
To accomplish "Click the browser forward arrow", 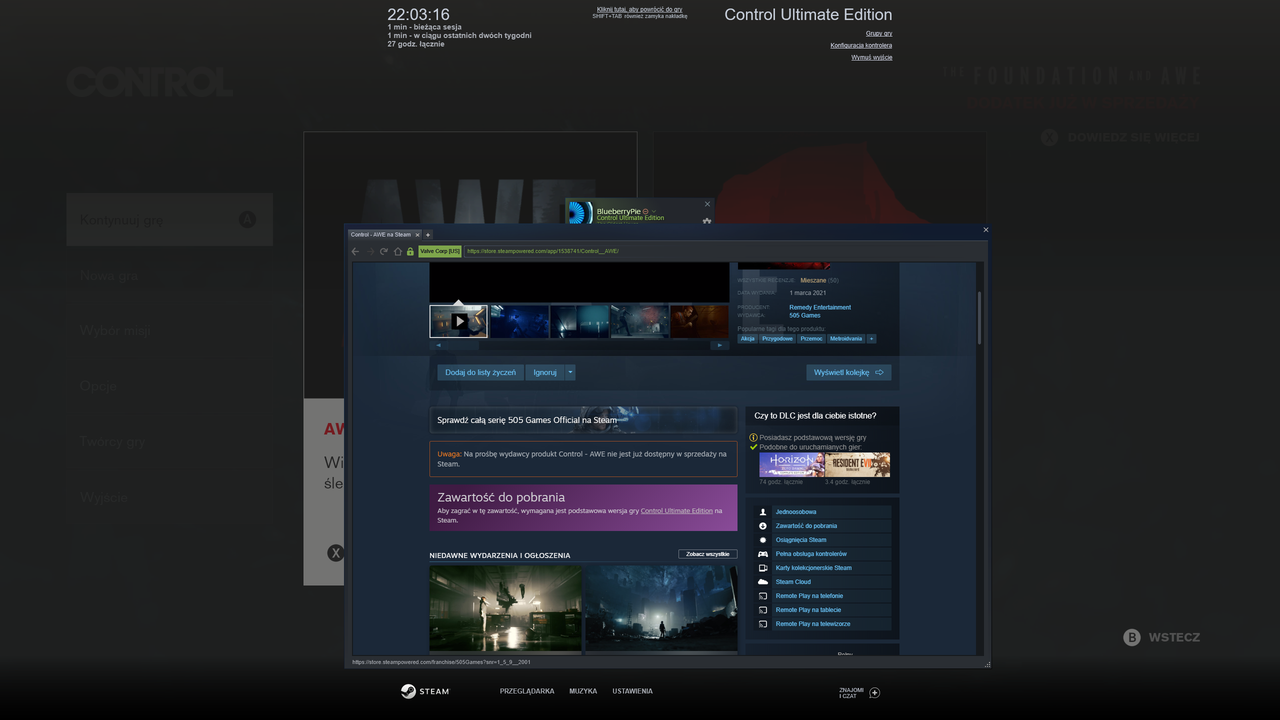I will (x=369, y=251).
